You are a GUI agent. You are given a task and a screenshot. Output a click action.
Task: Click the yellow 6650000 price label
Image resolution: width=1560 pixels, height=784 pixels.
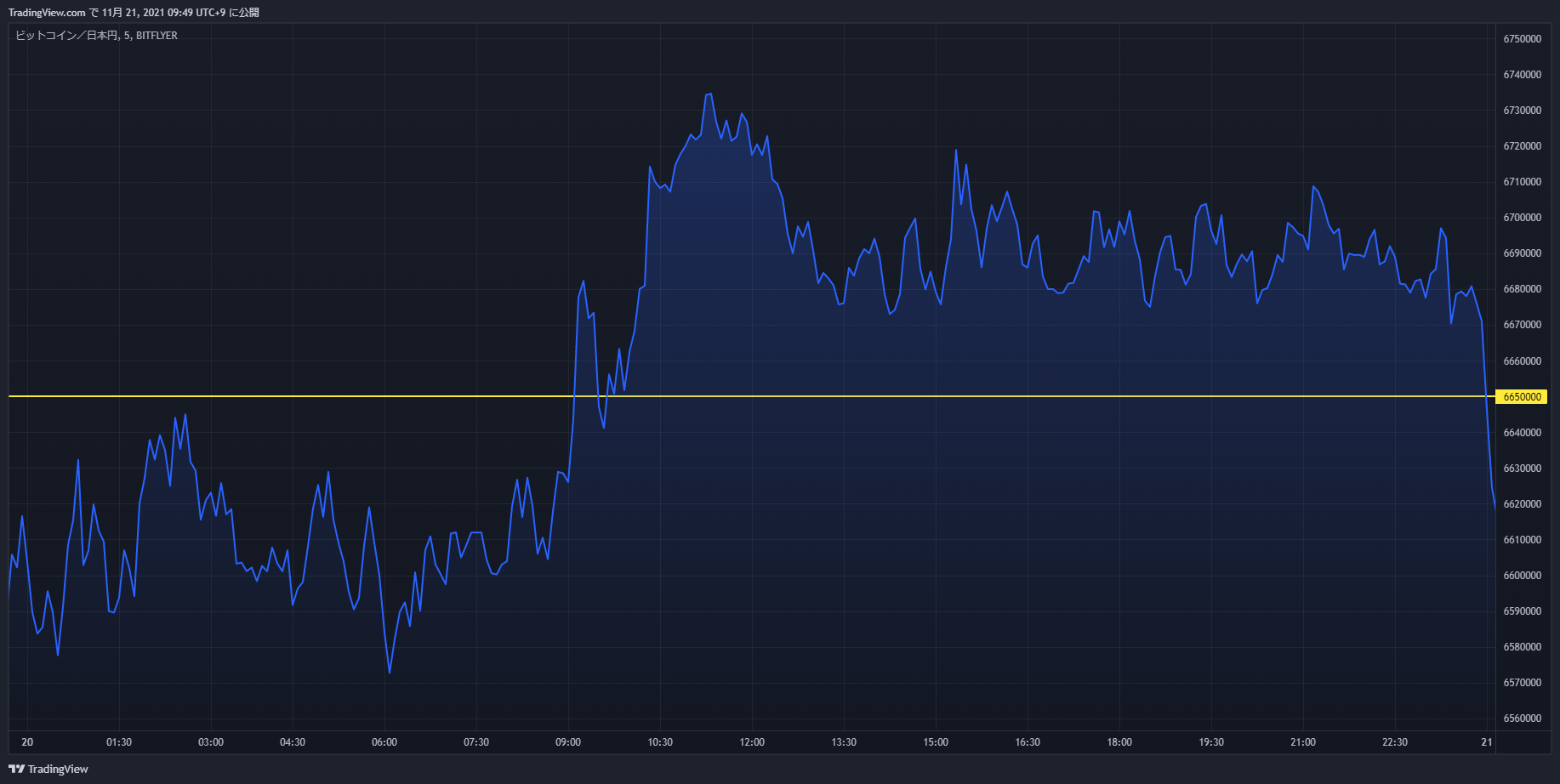[1523, 397]
